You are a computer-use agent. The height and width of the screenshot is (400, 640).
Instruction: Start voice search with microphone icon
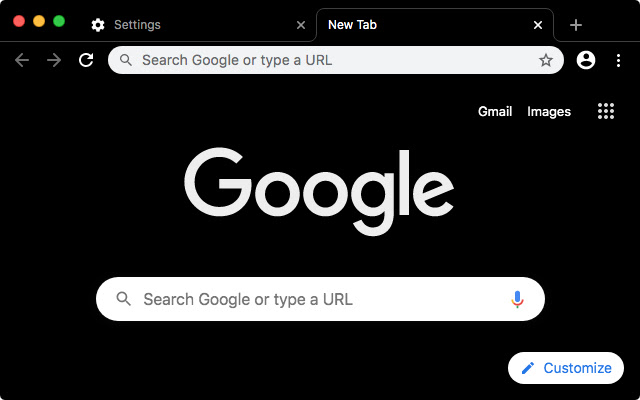pyautogui.click(x=517, y=299)
